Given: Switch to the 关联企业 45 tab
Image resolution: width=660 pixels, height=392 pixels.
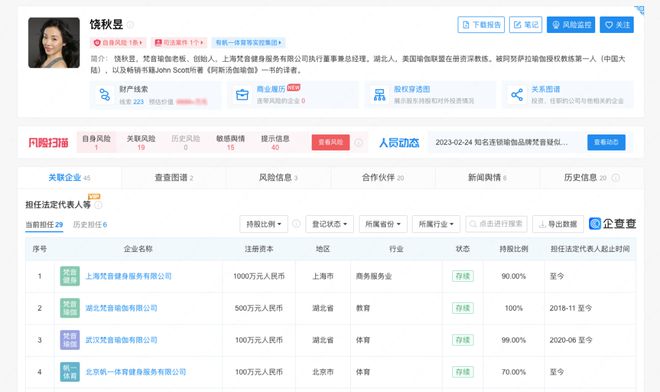Looking at the screenshot, I should 69,178.
